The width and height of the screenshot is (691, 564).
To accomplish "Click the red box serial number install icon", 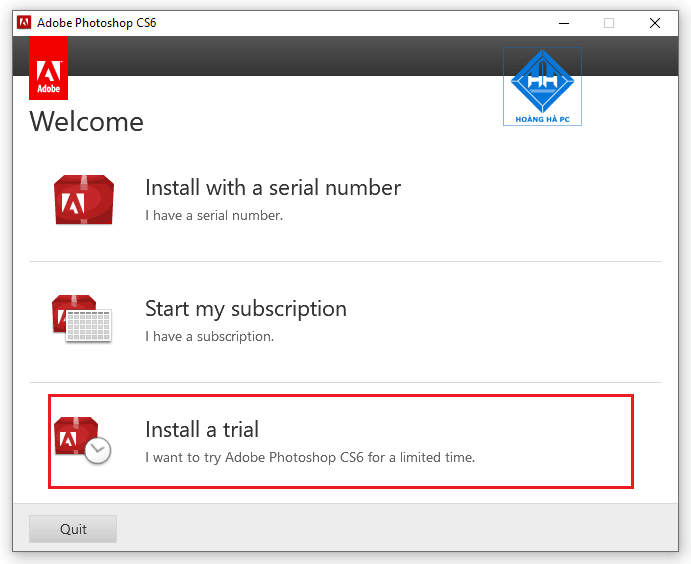I will (84, 200).
